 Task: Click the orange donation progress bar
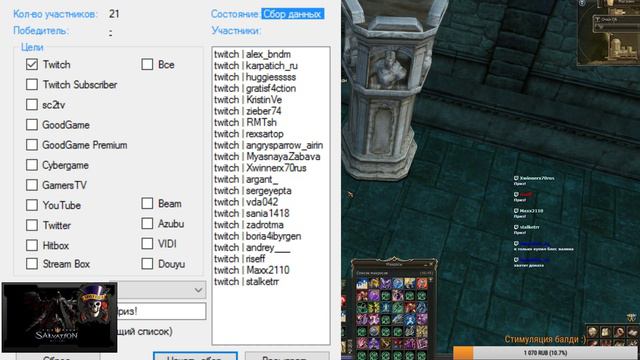pos(546,353)
